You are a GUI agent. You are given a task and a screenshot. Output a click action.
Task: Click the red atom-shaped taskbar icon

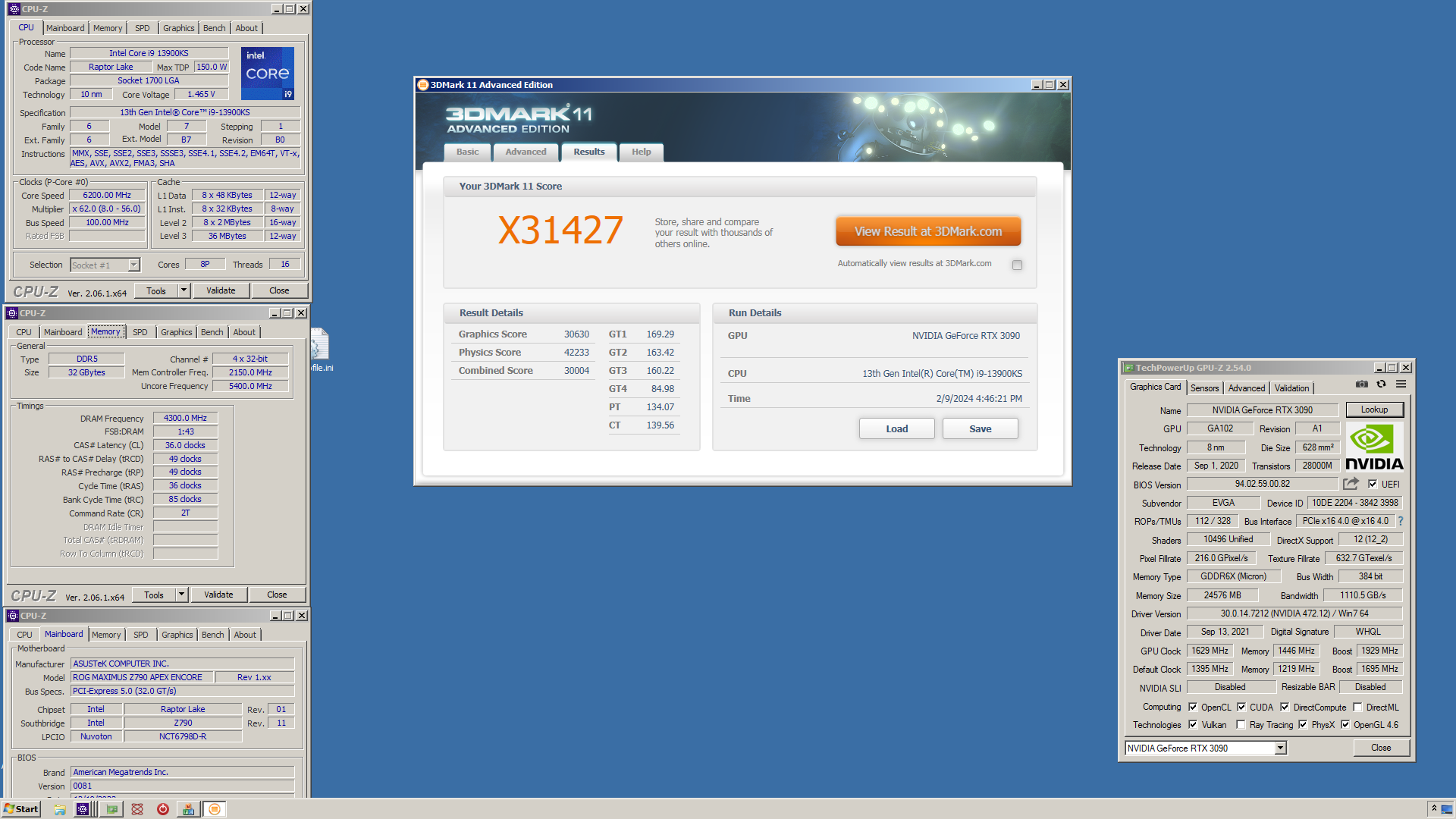coord(137,809)
